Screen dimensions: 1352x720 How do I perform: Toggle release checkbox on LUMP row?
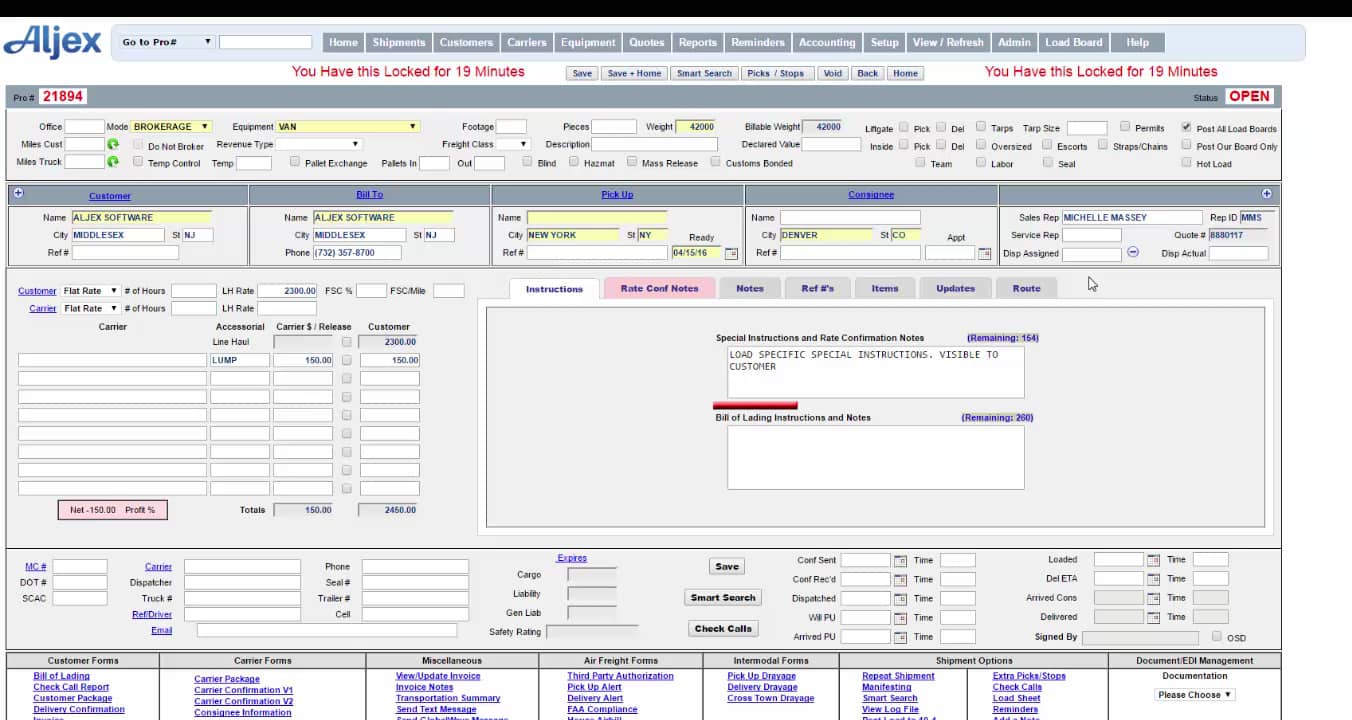pos(347,360)
